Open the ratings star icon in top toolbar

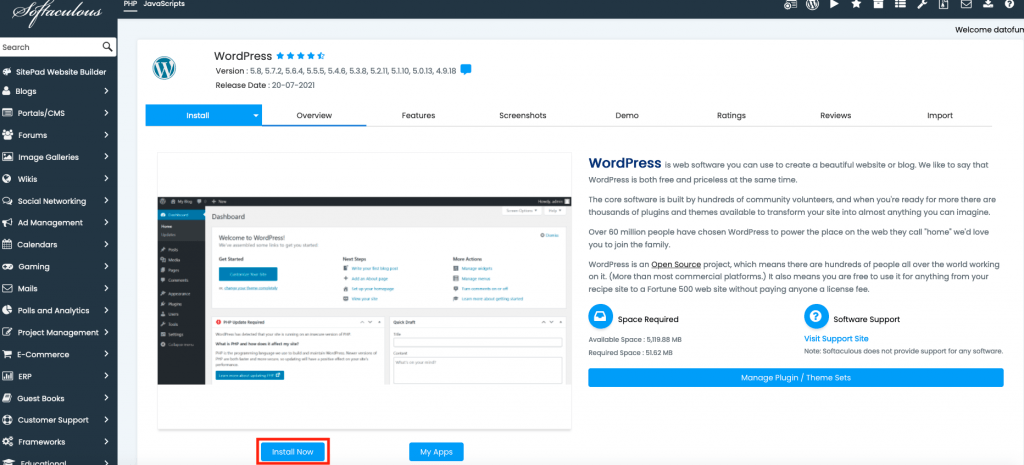(x=856, y=4)
